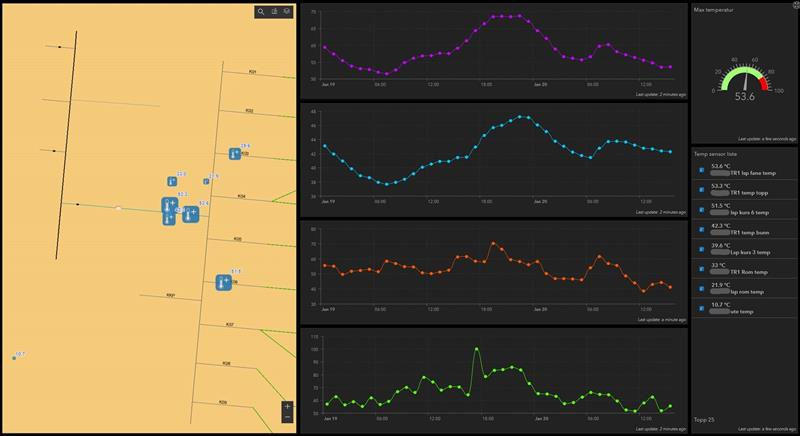Click icon for 51.5 °C lsp kurs 6 temp
The width and height of the screenshot is (800, 436).
[x=702, y=210]
